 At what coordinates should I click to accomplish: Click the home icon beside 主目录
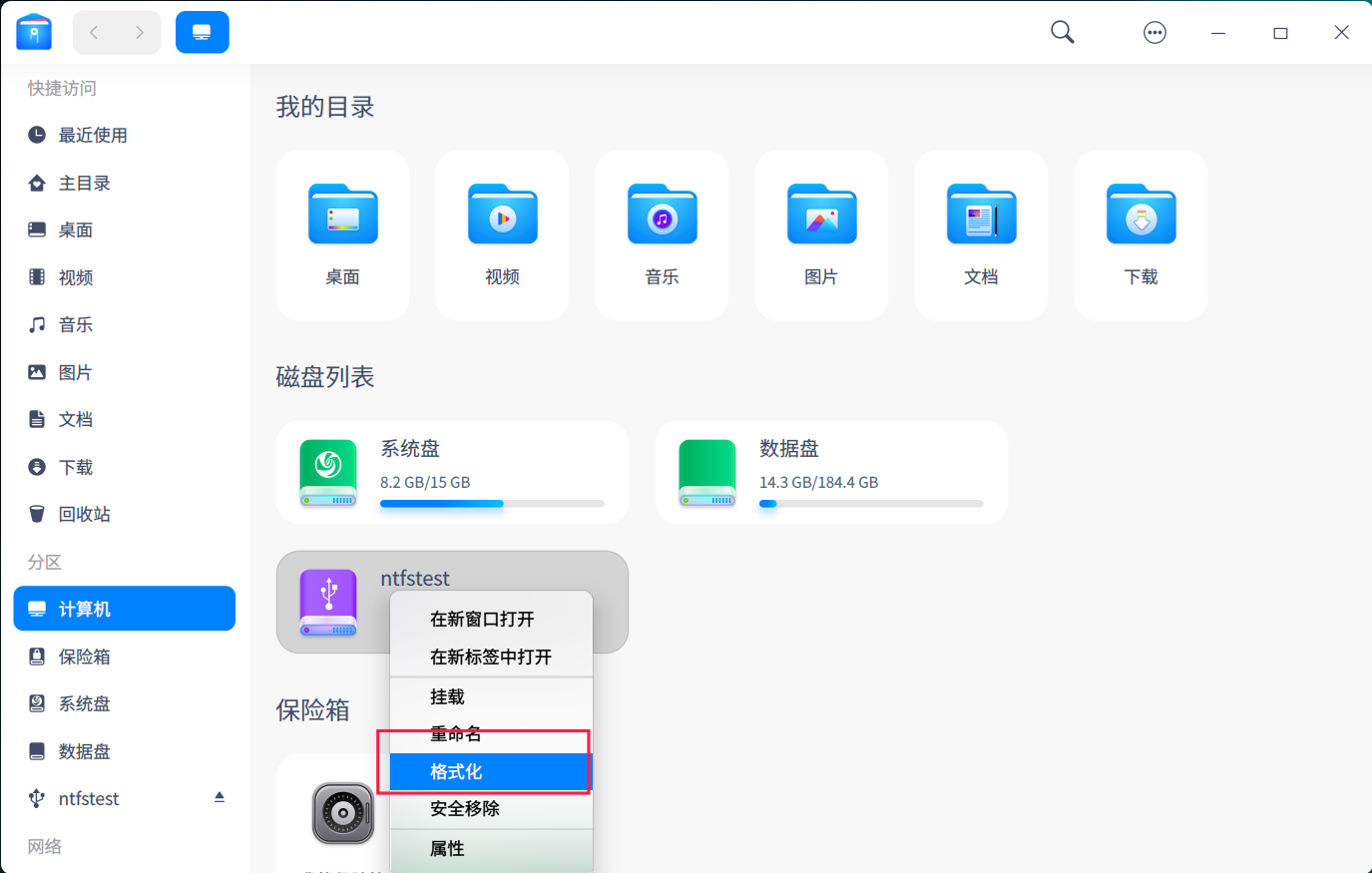[x=37, y=183]
